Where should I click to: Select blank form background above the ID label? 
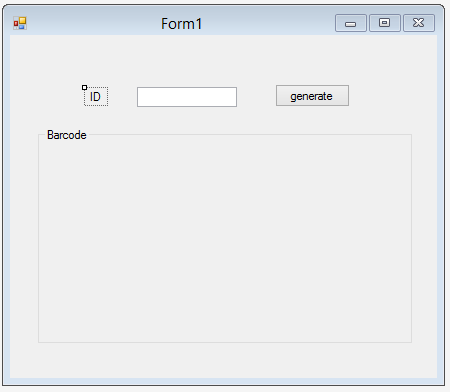(95, 60)
